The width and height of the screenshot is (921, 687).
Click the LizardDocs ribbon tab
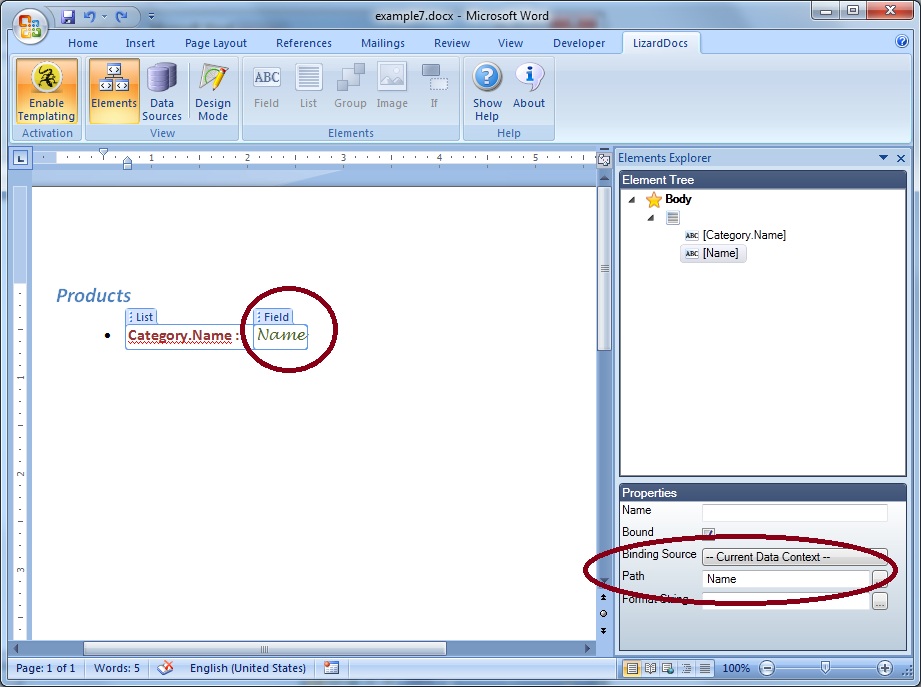click(x=660, y=43)
